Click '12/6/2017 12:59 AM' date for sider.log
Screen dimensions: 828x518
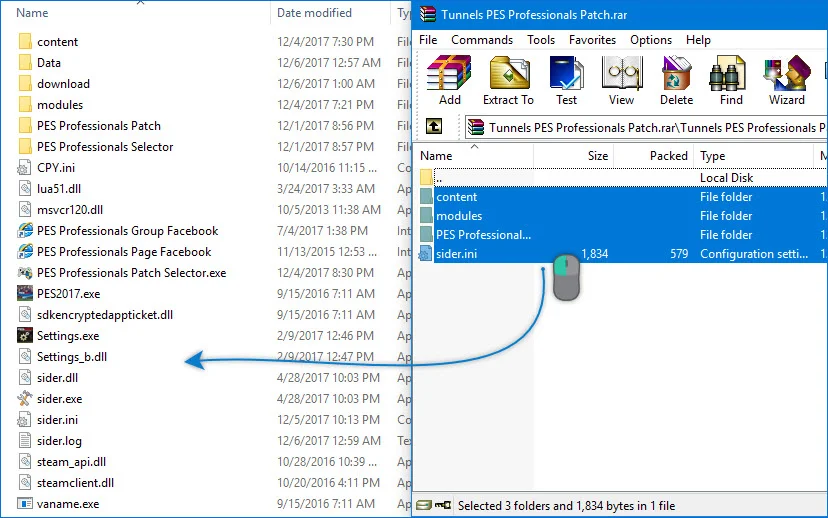(x=328, y=440)
